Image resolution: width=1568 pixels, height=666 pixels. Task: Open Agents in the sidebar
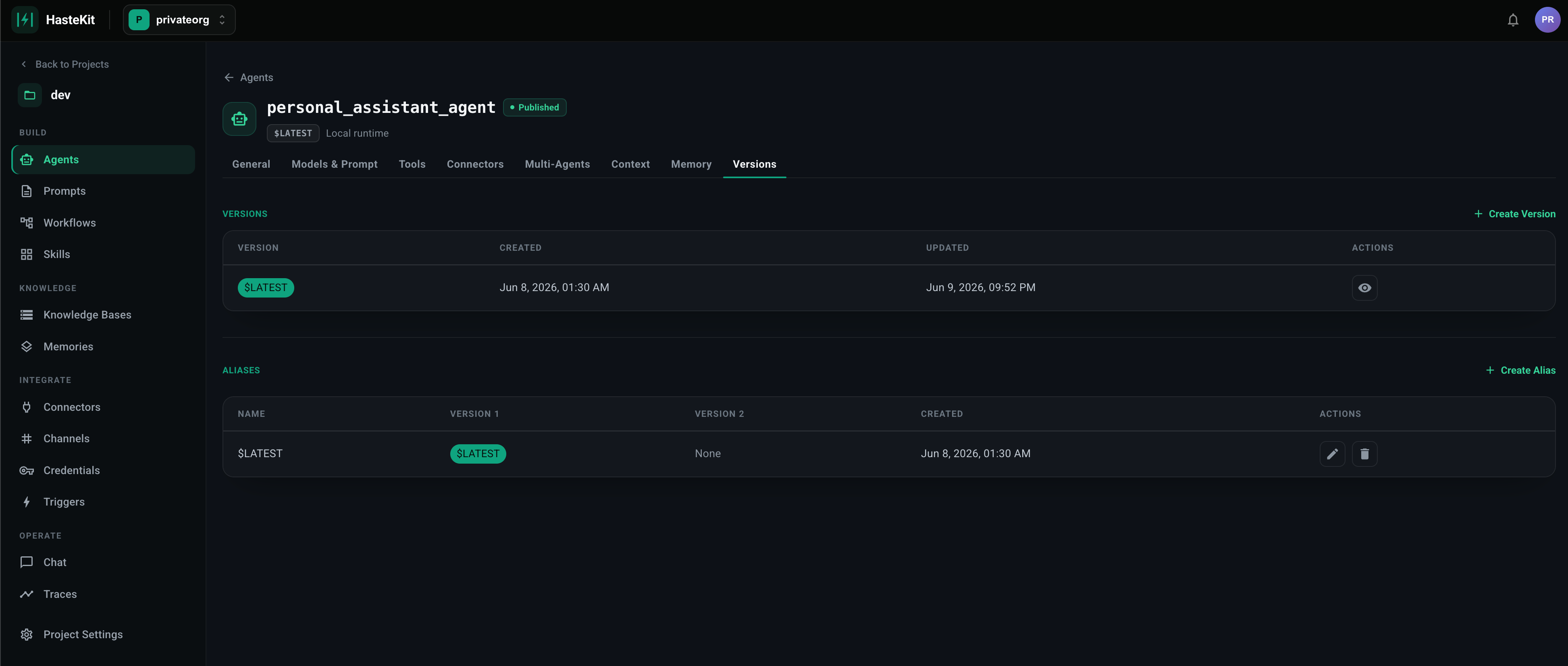pyautogui.click(x=103, y=160)
